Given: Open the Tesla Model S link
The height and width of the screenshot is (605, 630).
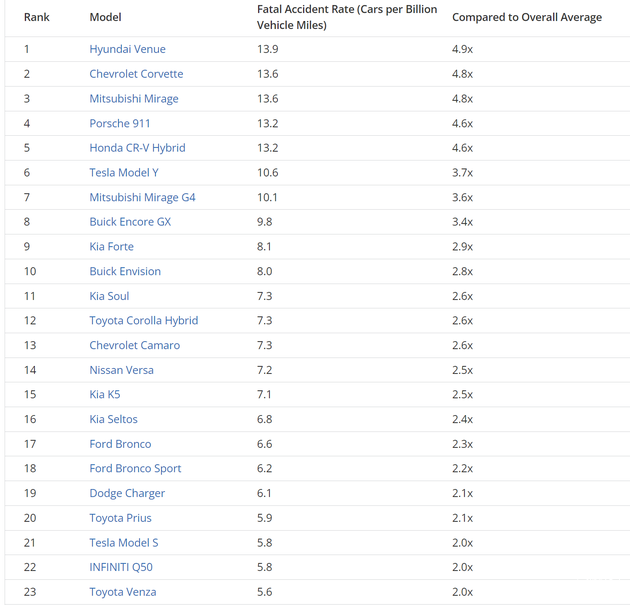Looking at the screenshot, I should 123,542.
